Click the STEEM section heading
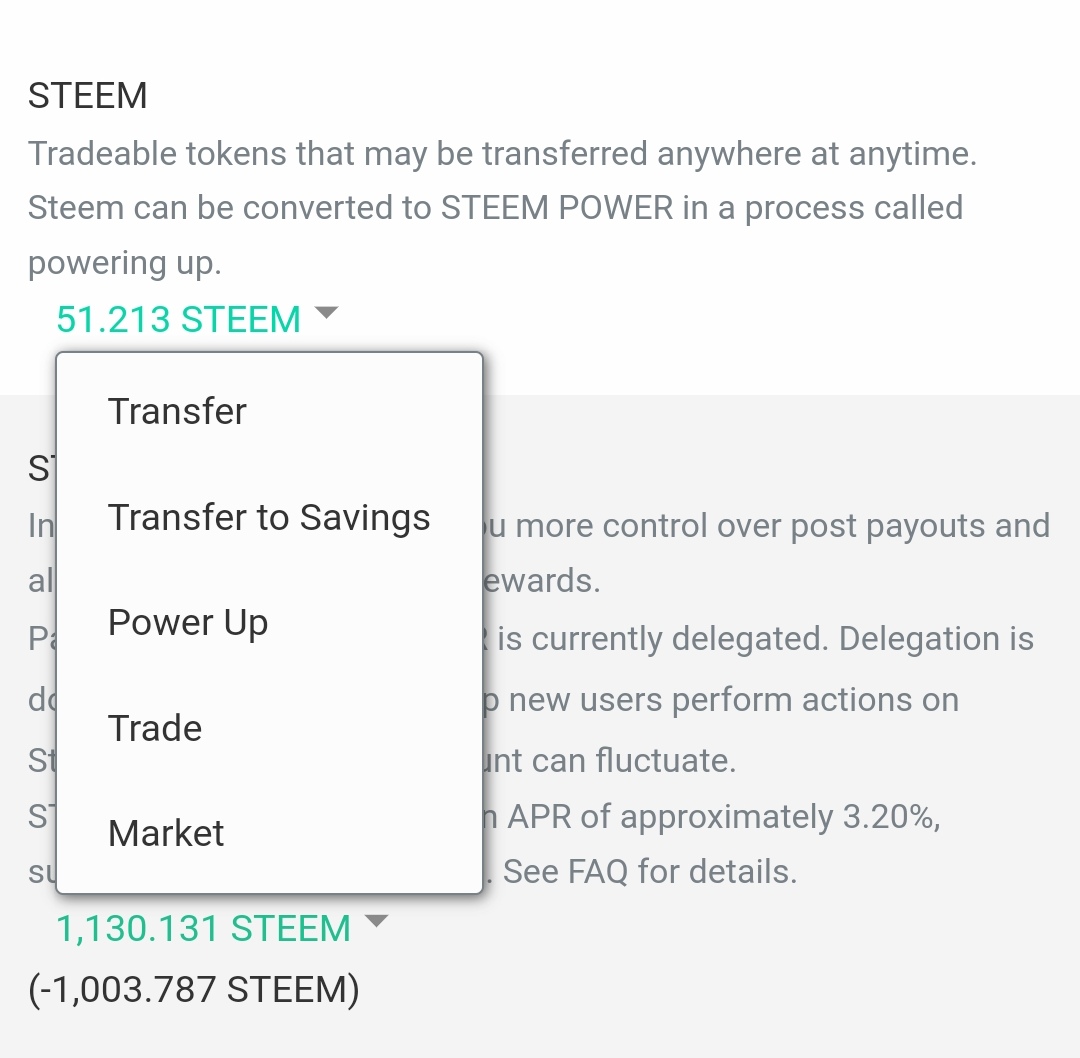The width and height of the screenshot is (1080, 1058). pos(88,96)
